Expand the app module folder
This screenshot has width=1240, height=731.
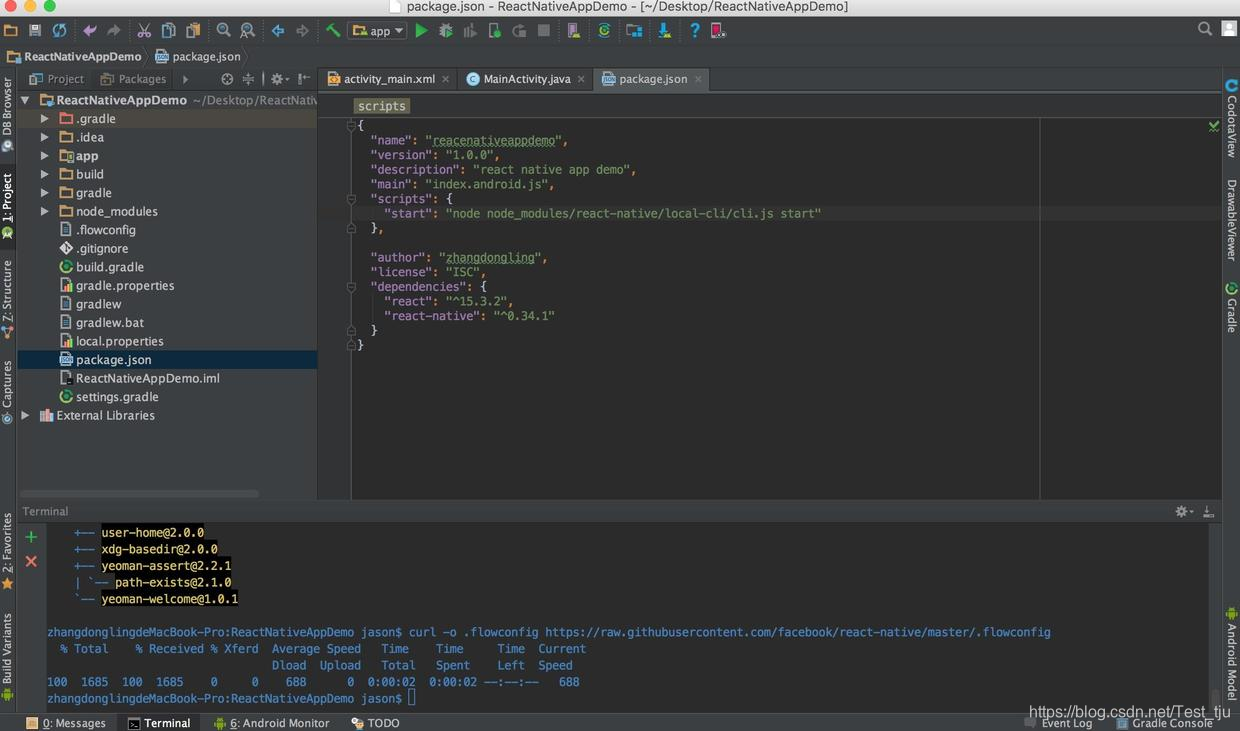(44, 156)
